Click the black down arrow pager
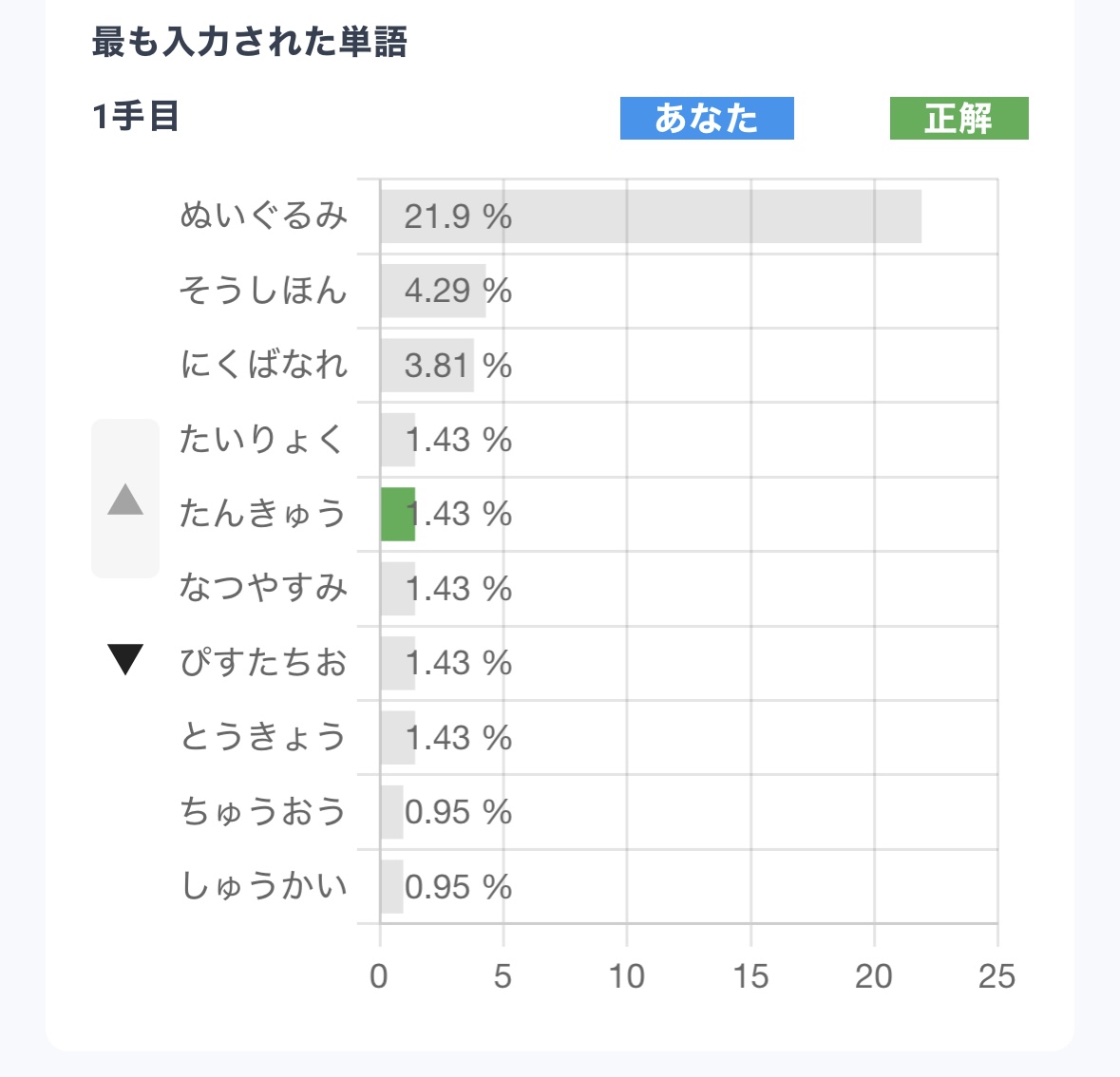Image resolution: width=1120 pixels, height=1077 pixels. 125,659
